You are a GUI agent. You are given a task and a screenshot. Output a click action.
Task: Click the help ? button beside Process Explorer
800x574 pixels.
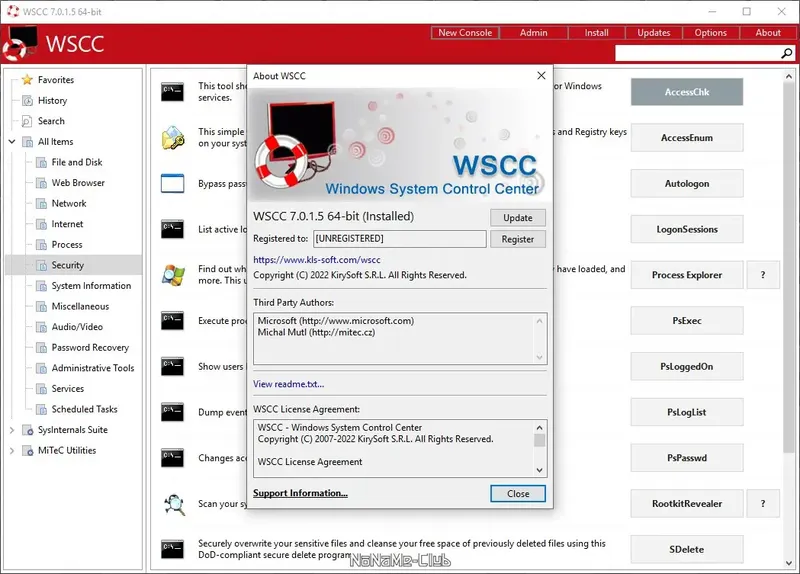tap(763, 275)
